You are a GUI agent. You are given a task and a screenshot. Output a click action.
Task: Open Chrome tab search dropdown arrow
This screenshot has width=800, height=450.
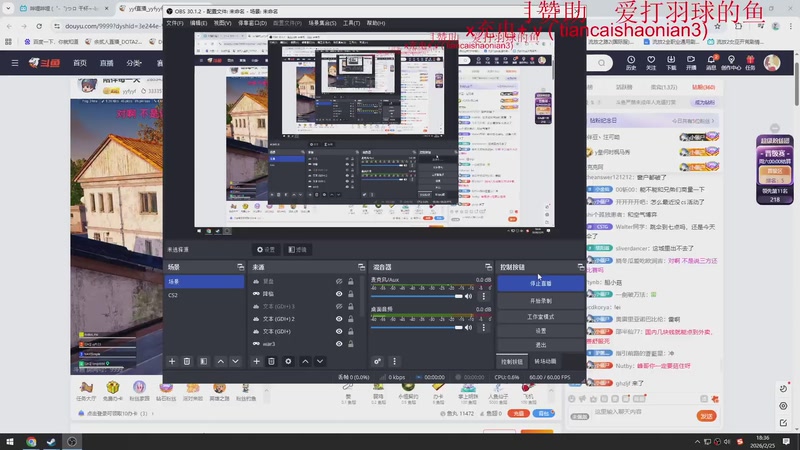coord(8,8)
